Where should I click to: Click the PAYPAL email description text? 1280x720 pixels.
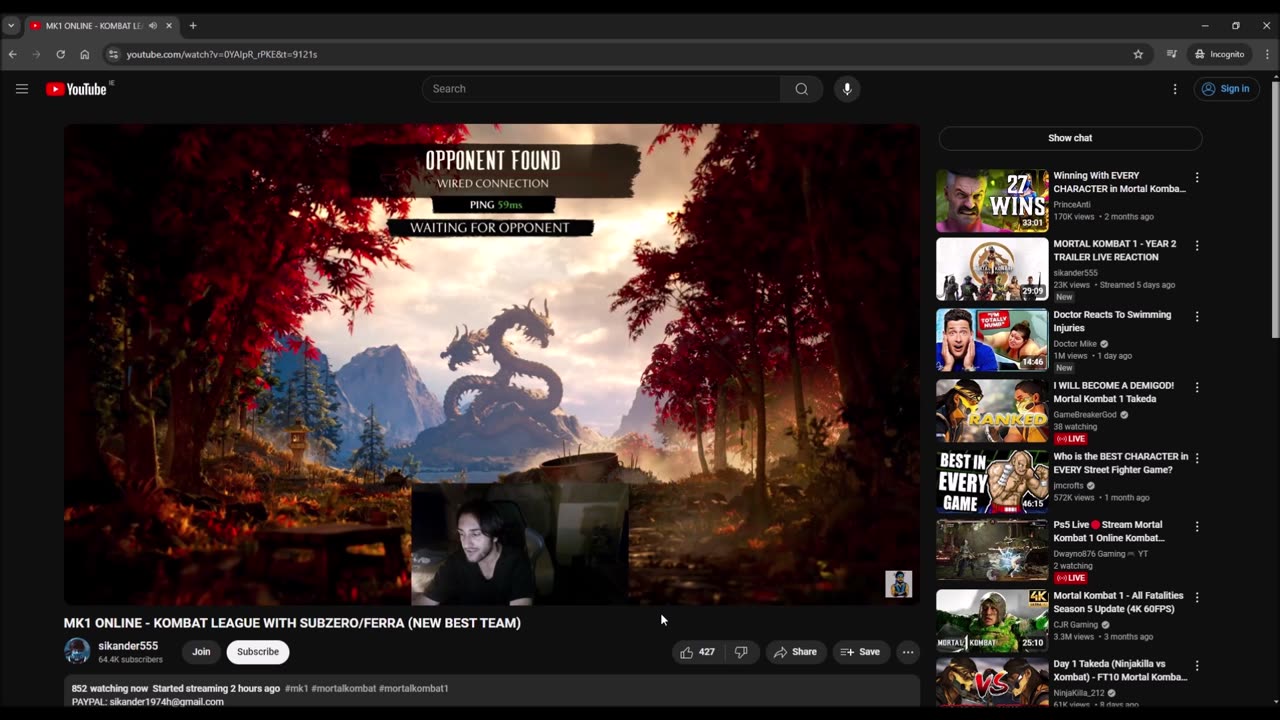(148, 701)
